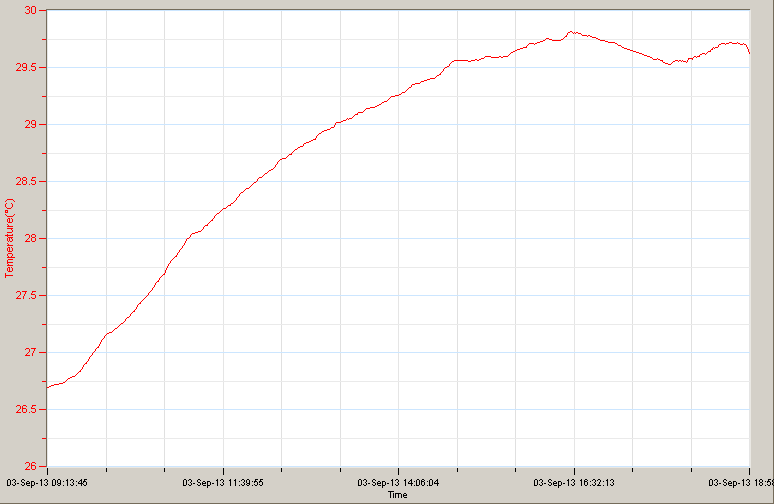The width and height of the screenshot is (774, 504).
Task: Click the peak of the red temperature curve
Action: pyautogui.click(x=571, y=32)
